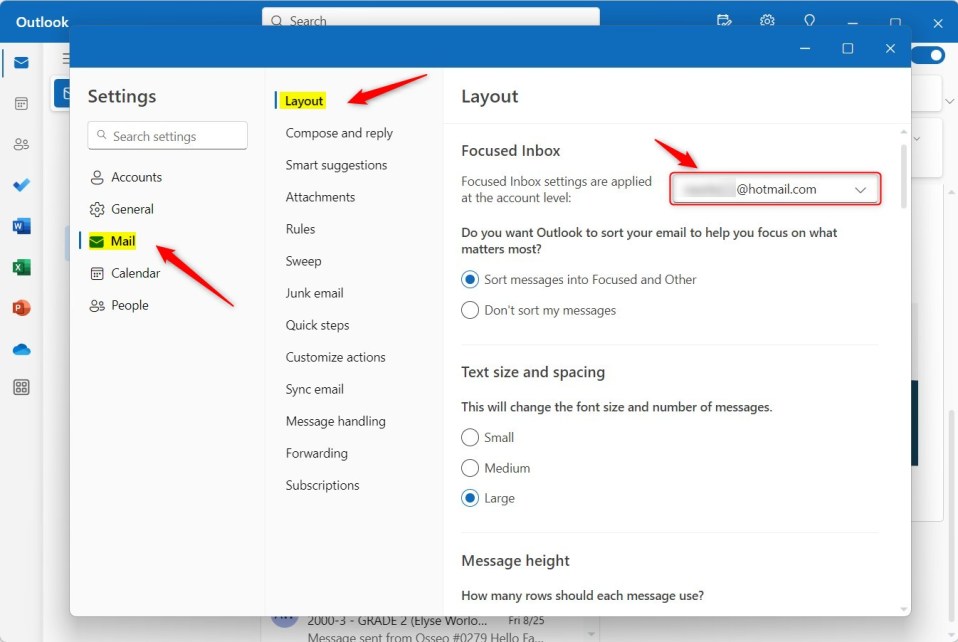This screenshot has width=958, height=642.
Task: Click the Accounts person icon in Settings
Action: tap(97, 177)
